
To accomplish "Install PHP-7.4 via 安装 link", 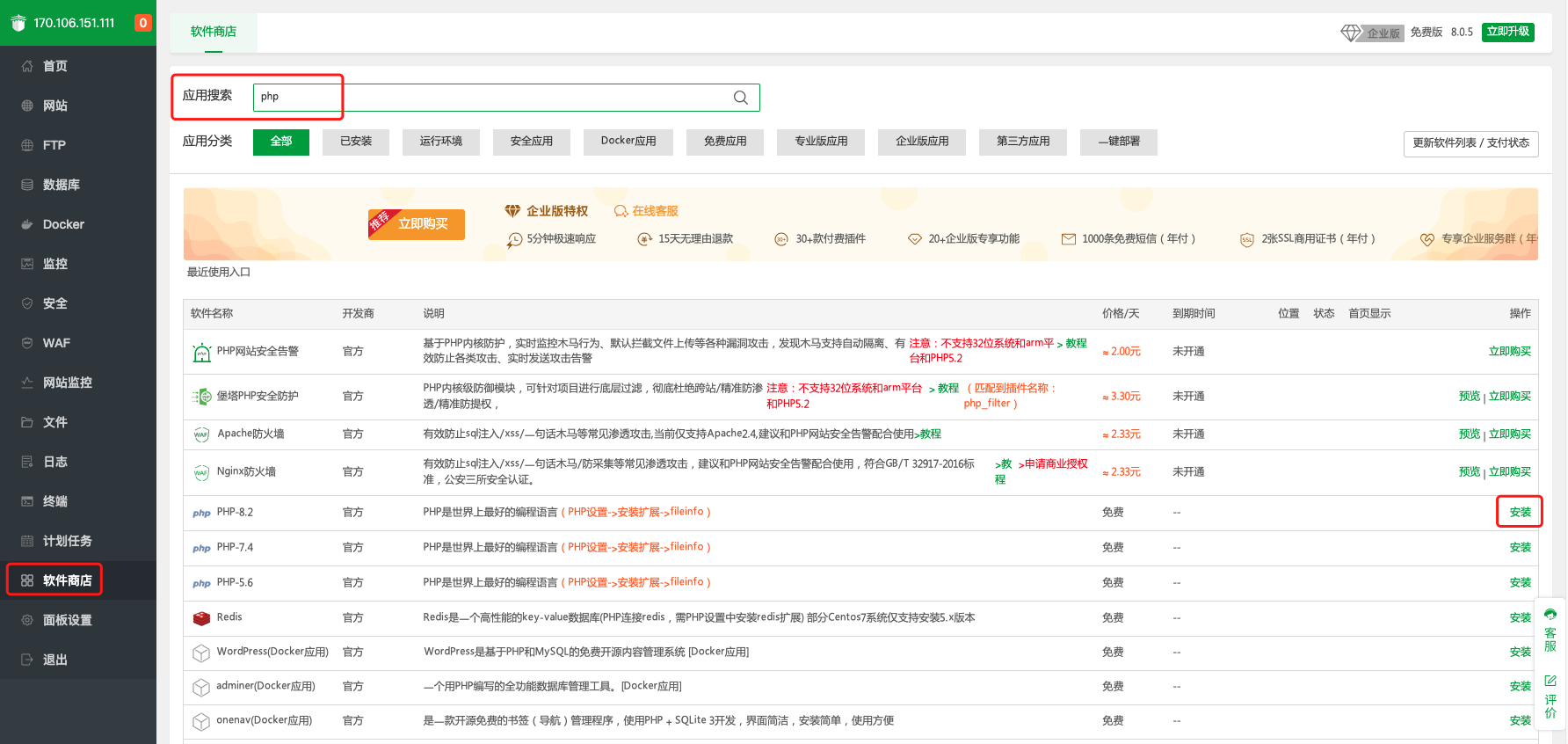I will 1521,548.
